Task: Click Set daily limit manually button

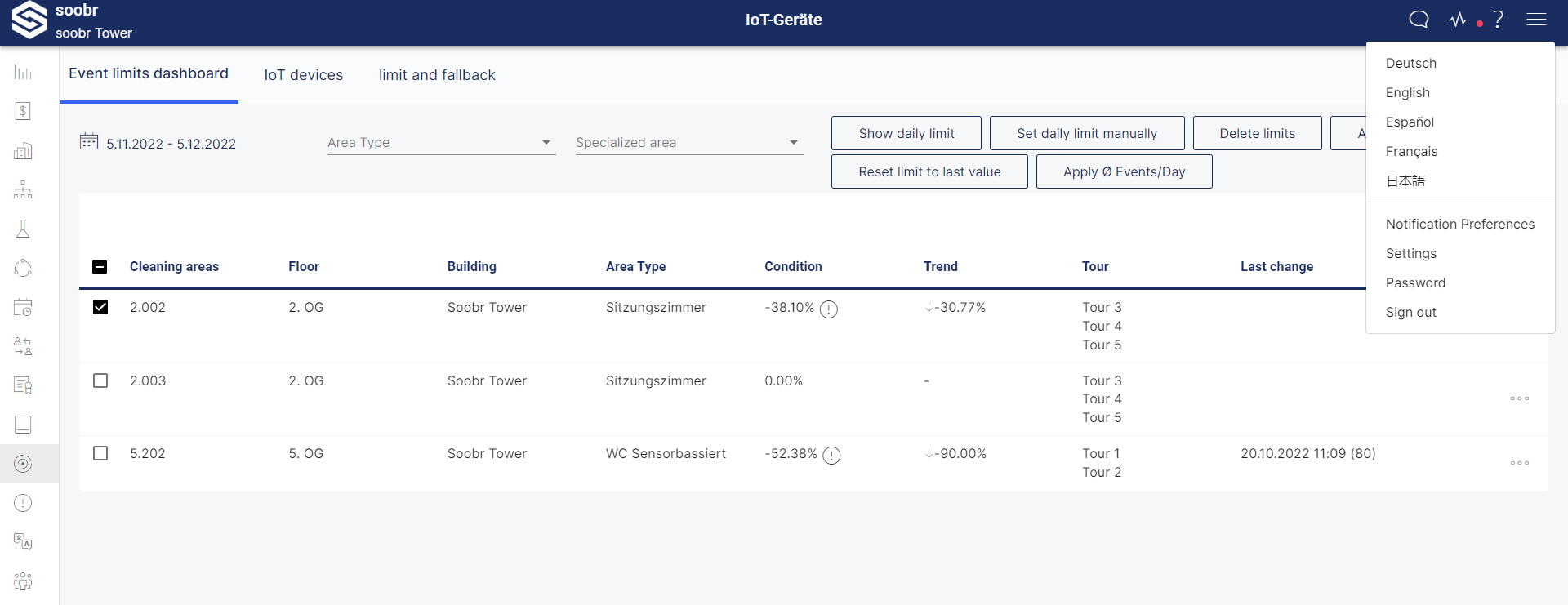Action: (1087, 133)
